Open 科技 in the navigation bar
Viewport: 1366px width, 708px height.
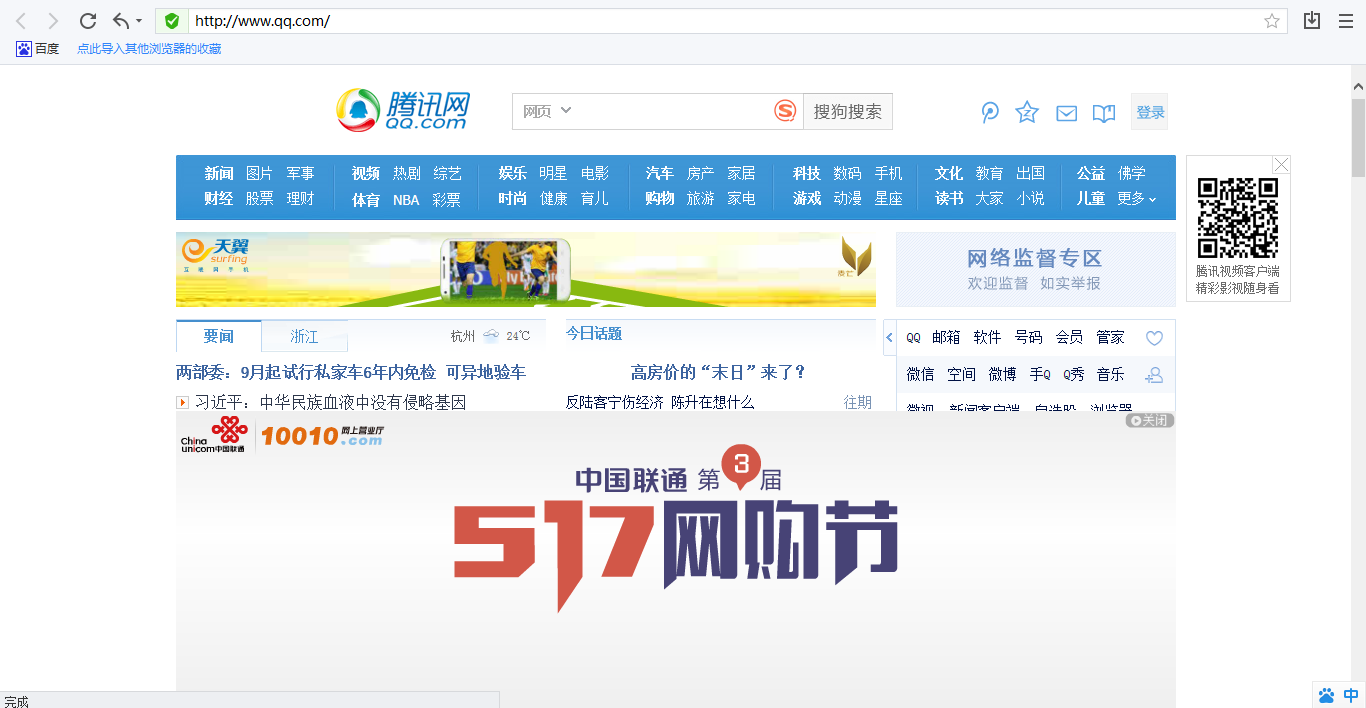click(807, 173)
